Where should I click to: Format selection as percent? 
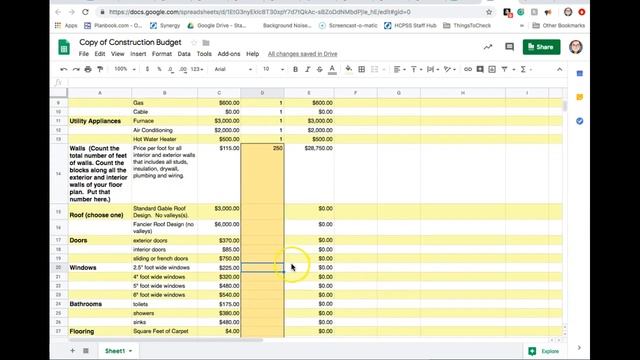[x=159, y=69]
